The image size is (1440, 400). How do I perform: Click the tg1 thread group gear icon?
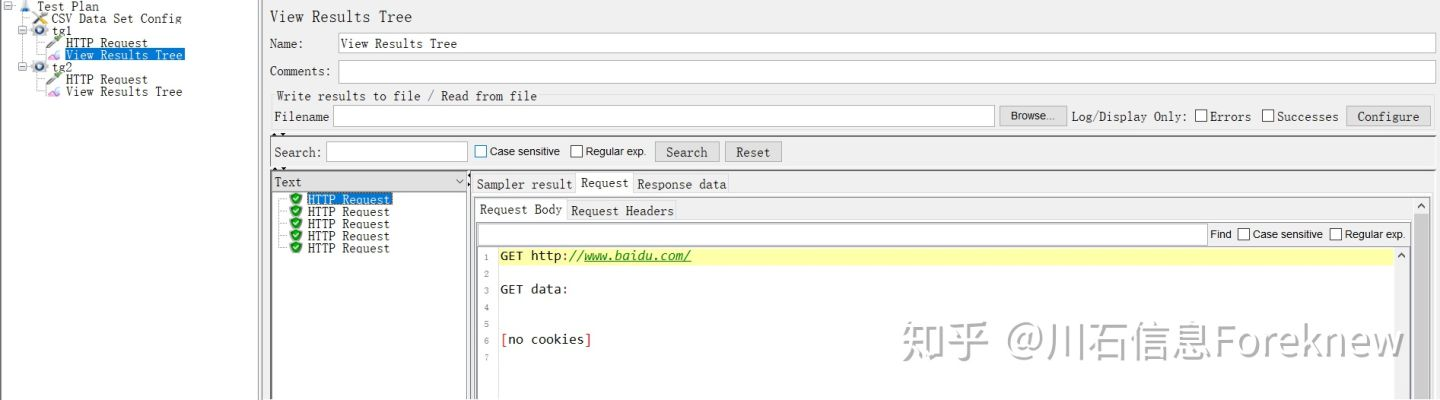click(x=40, y=31)
